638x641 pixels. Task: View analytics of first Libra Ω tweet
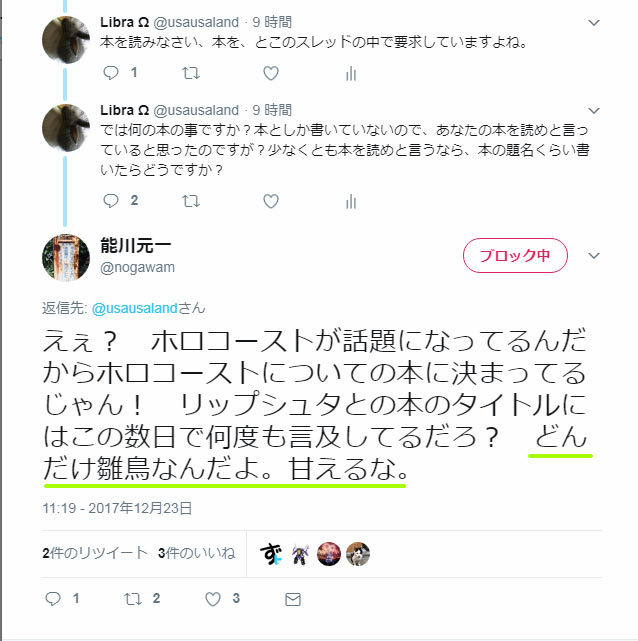tap(351, 74)
